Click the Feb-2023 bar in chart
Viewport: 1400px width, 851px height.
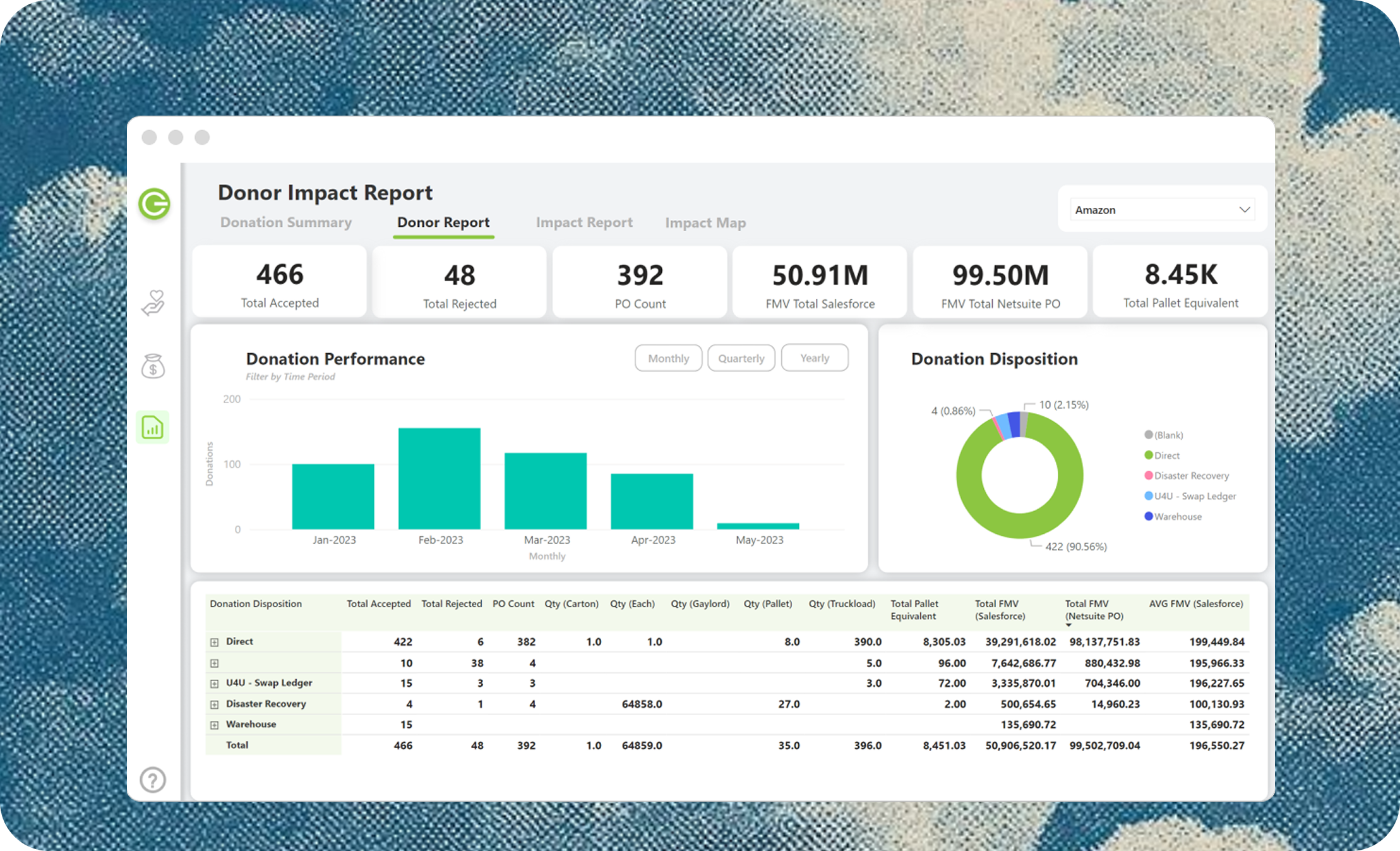point(440,478)
